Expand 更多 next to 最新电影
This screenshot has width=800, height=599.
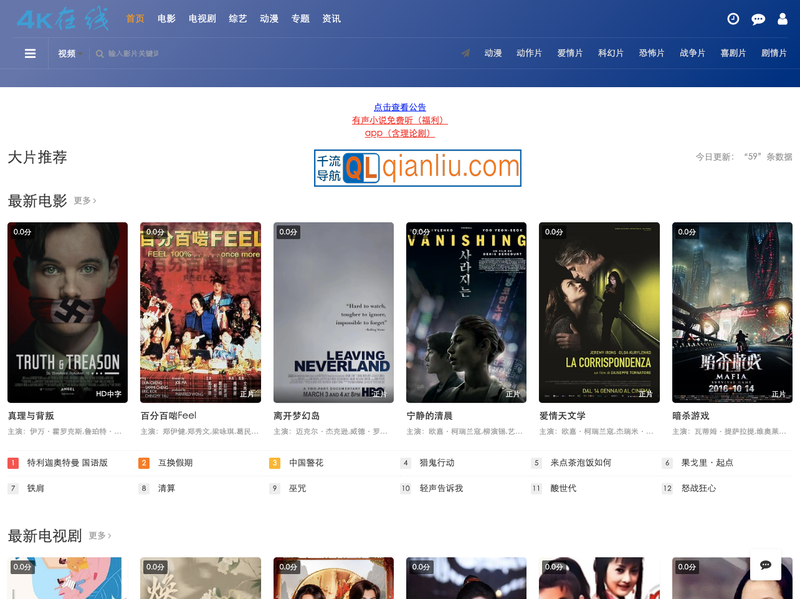84,201
